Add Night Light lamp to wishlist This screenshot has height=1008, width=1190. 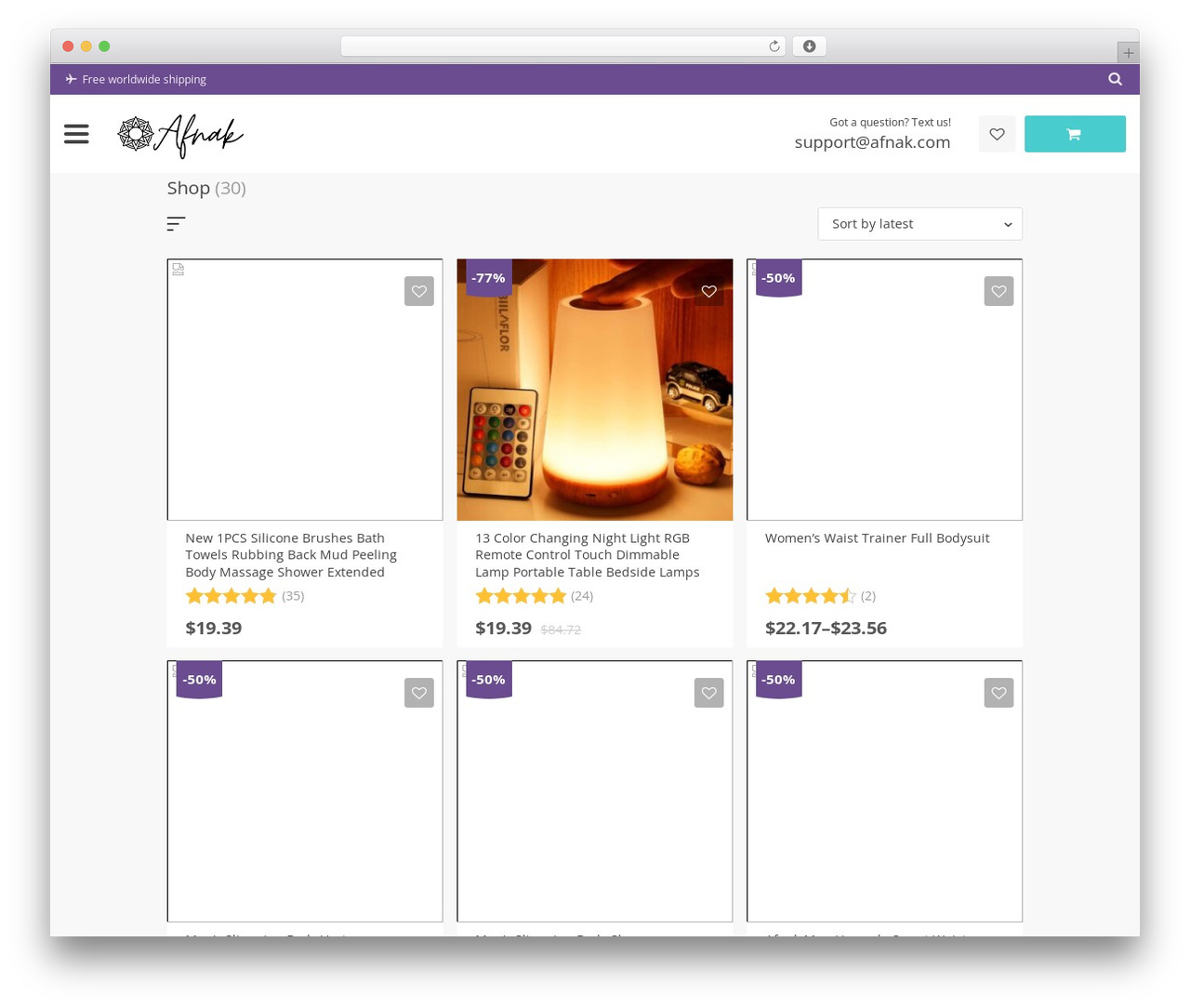708,291
